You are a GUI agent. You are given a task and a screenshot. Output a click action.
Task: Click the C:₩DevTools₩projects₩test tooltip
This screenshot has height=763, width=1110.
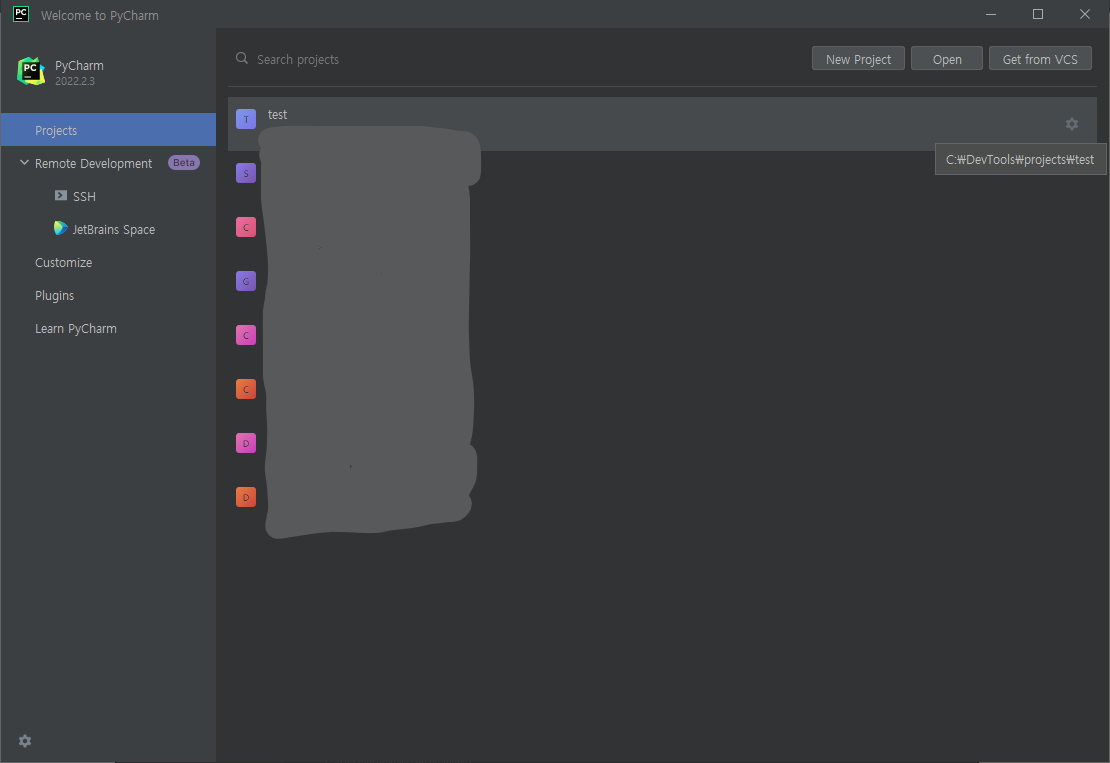click(1020, 159)
